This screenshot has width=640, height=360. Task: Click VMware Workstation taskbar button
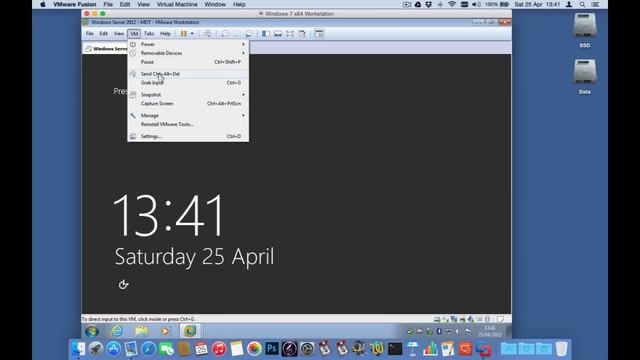[x=190, y=331]
